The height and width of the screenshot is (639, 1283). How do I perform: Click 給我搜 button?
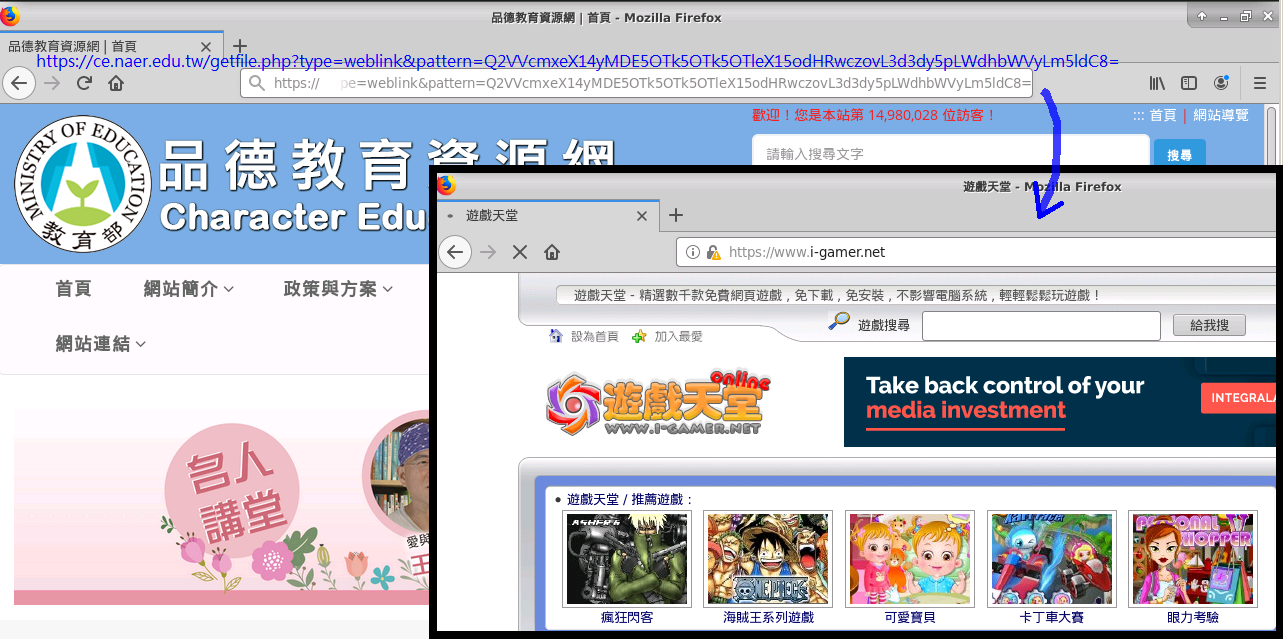pyautogui.click(x=1209, y=325)
